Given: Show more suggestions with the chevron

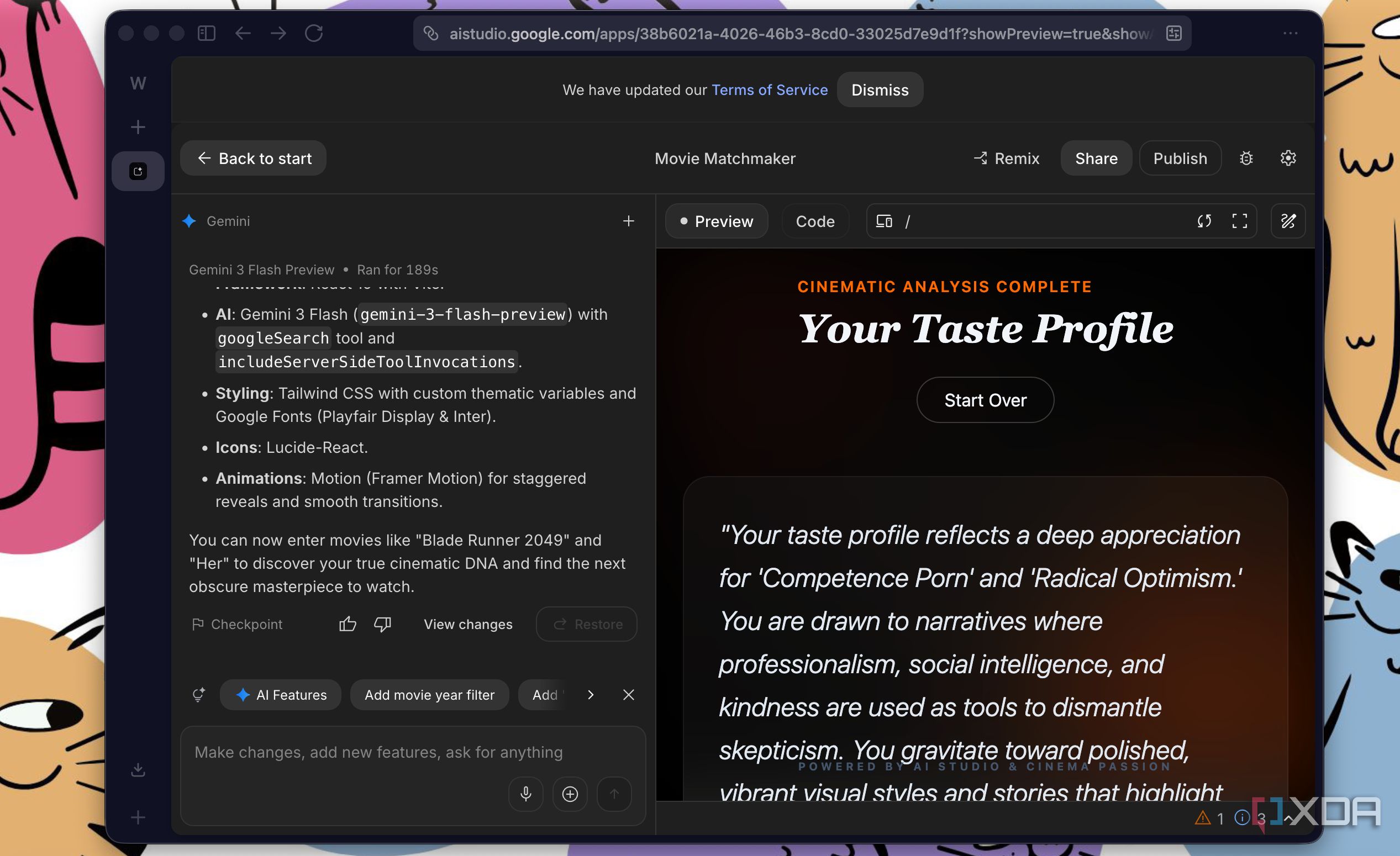Looking at the screenshot, I should [591, 695].
